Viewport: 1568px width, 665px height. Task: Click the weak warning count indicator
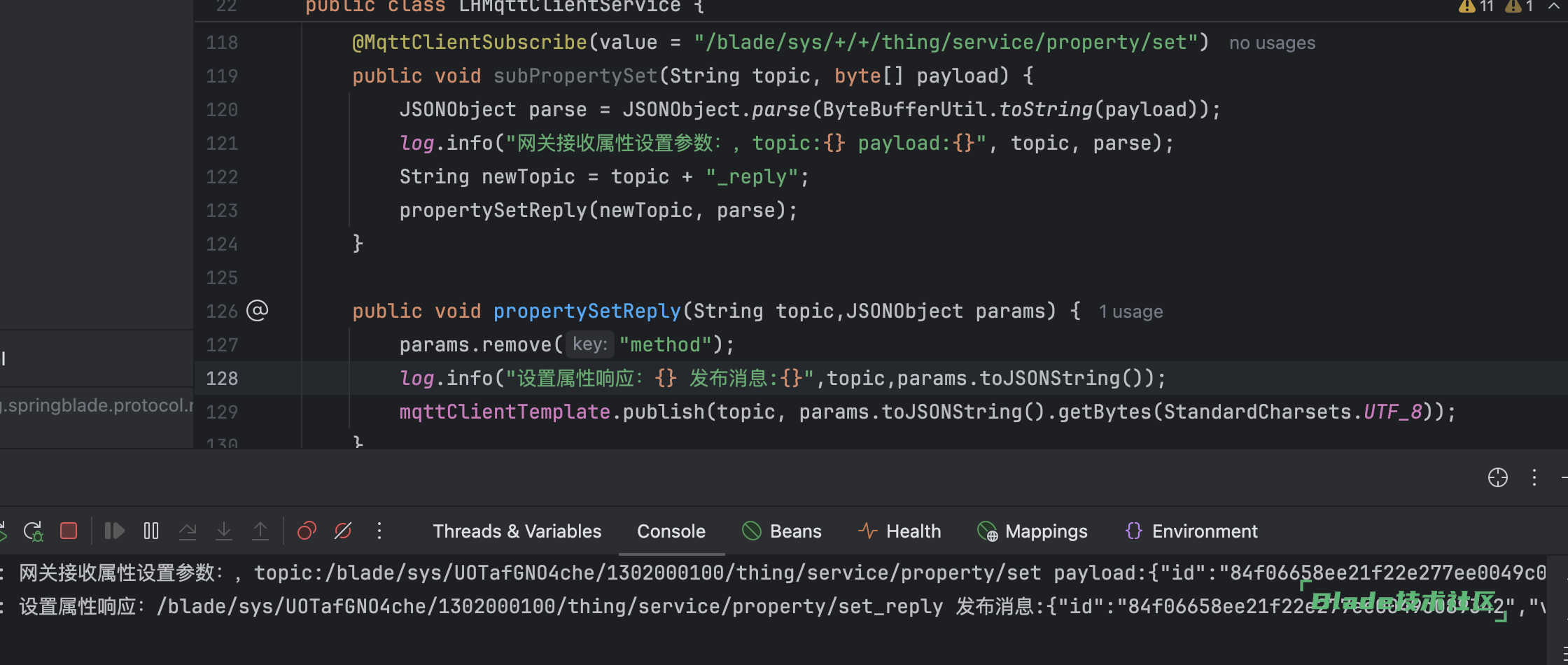tap(1519, 6)
